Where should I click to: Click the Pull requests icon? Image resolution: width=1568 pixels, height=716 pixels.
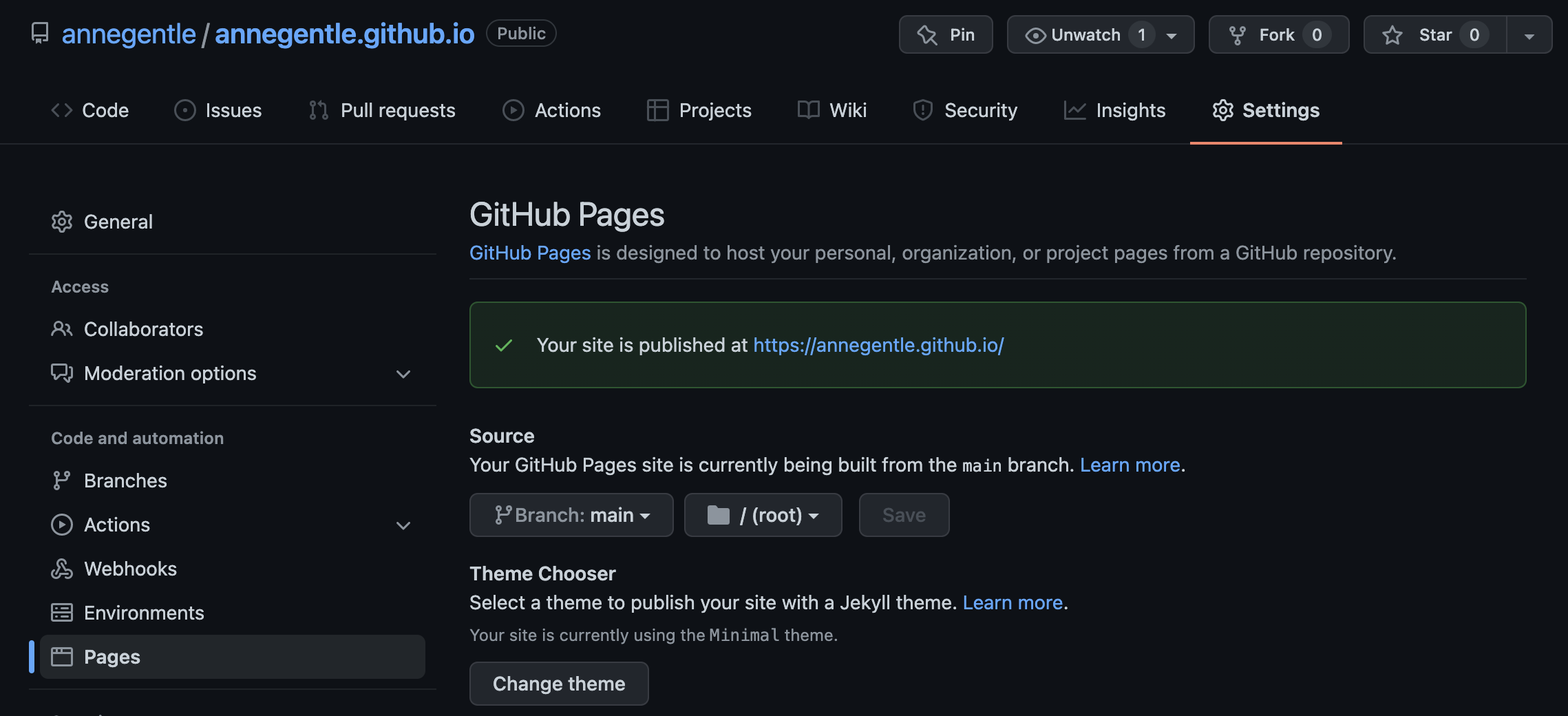(x=317, y=110)
